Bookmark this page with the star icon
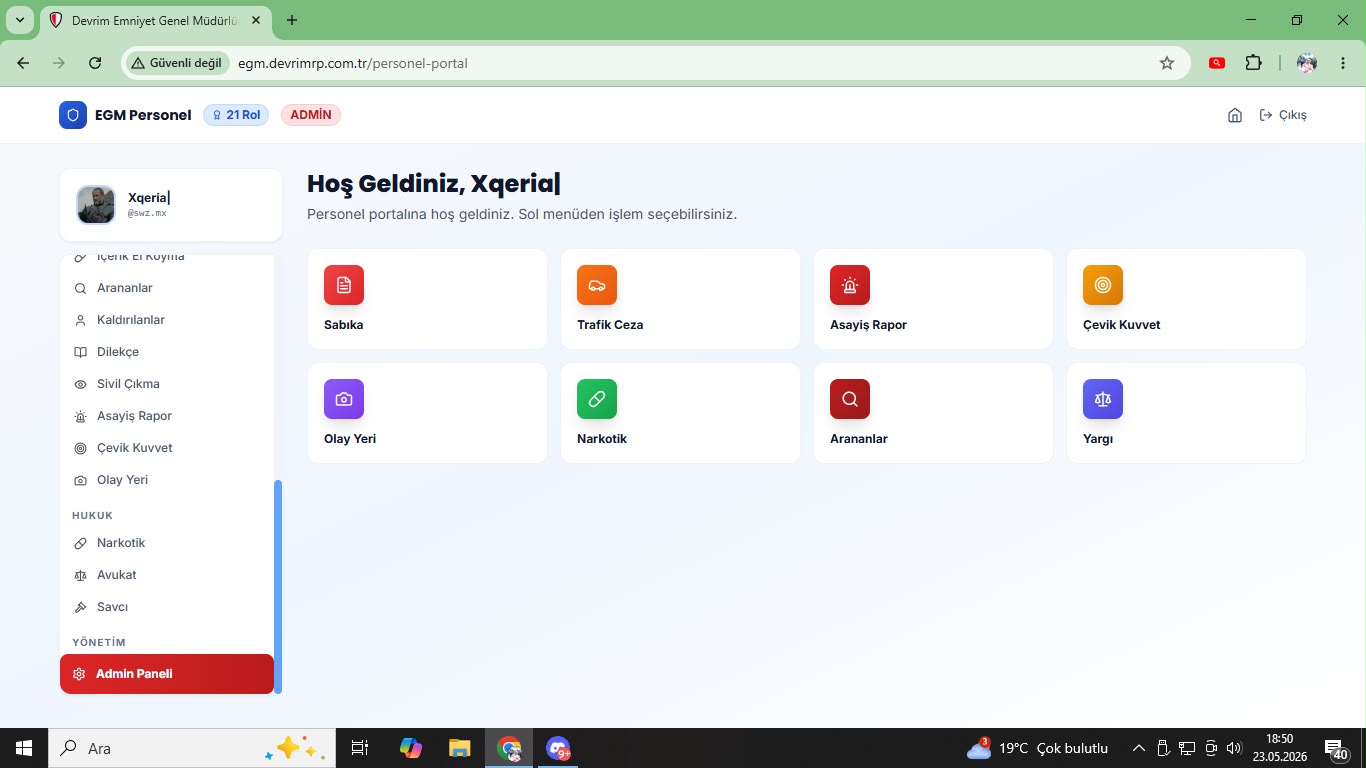1366x768 pixels. 1167,63
